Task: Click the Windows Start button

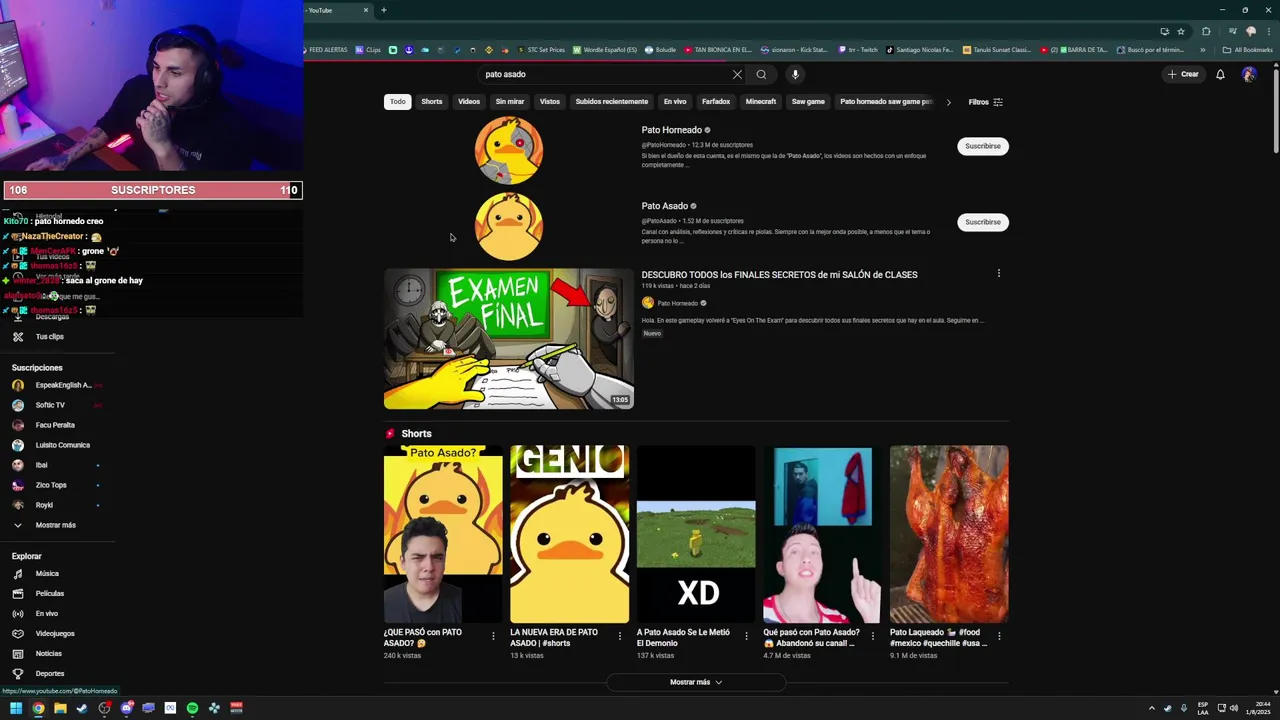Action: coord(16,708)
